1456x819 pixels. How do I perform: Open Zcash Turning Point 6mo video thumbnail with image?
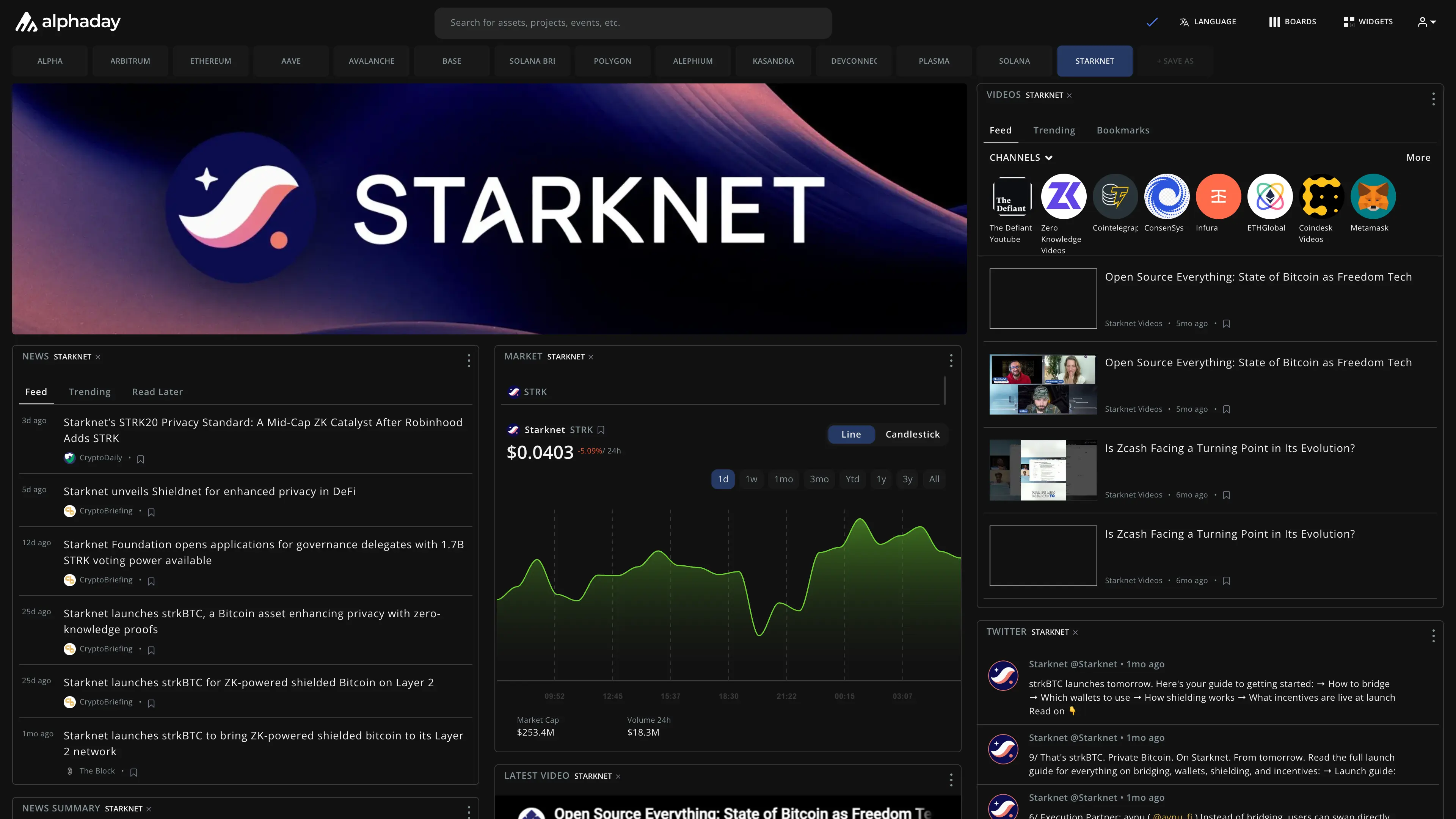tap(1043, 470)
